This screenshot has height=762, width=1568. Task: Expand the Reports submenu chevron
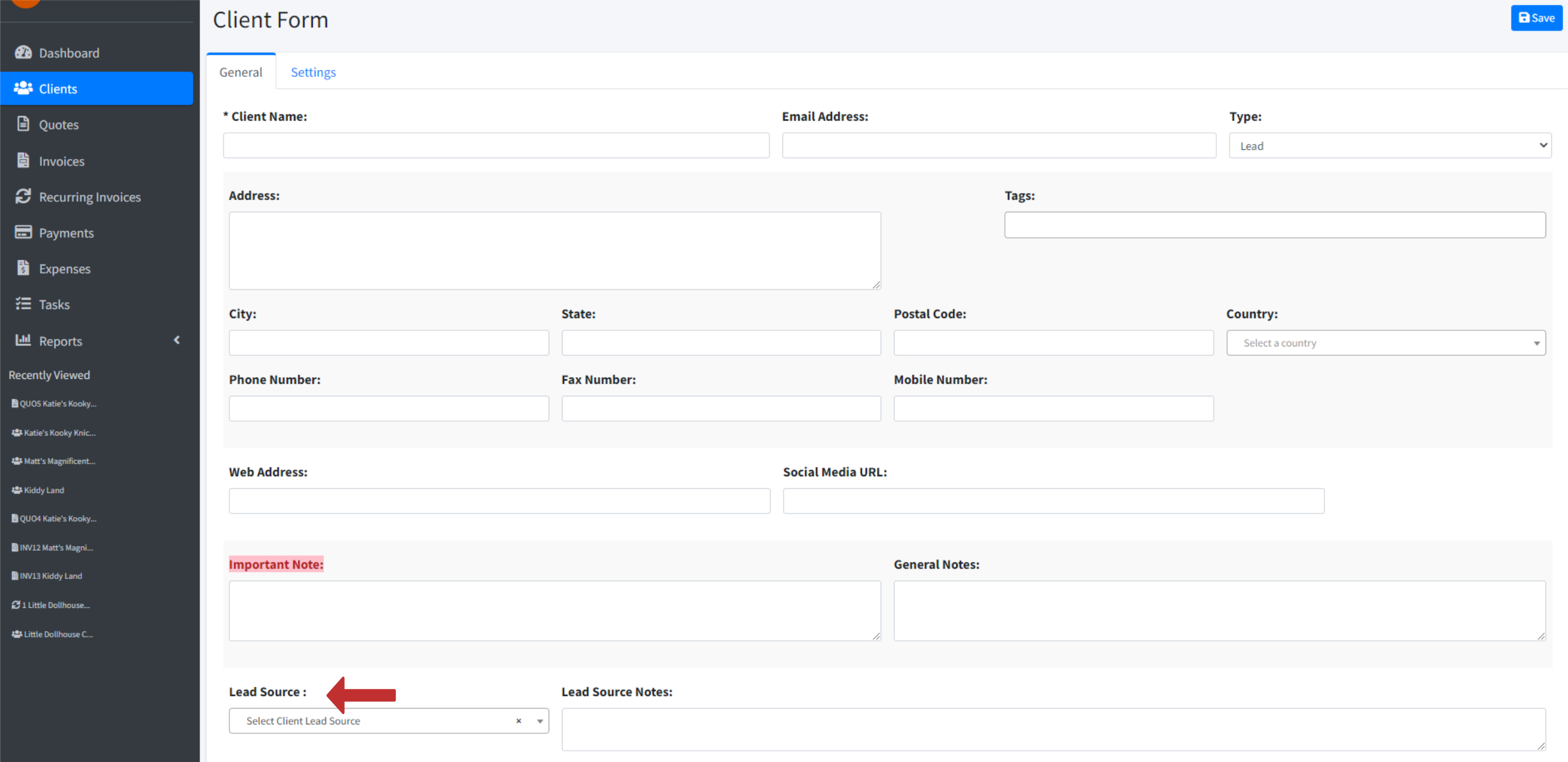pos(177,340)
